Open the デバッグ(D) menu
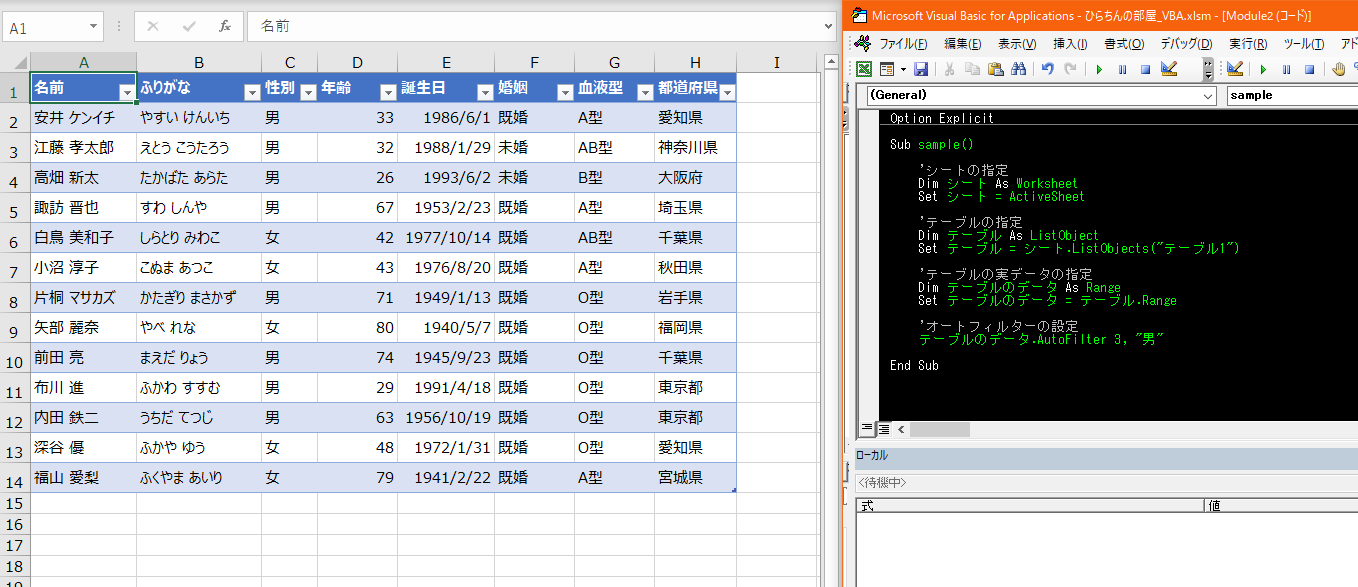 tap(1186, 43)
